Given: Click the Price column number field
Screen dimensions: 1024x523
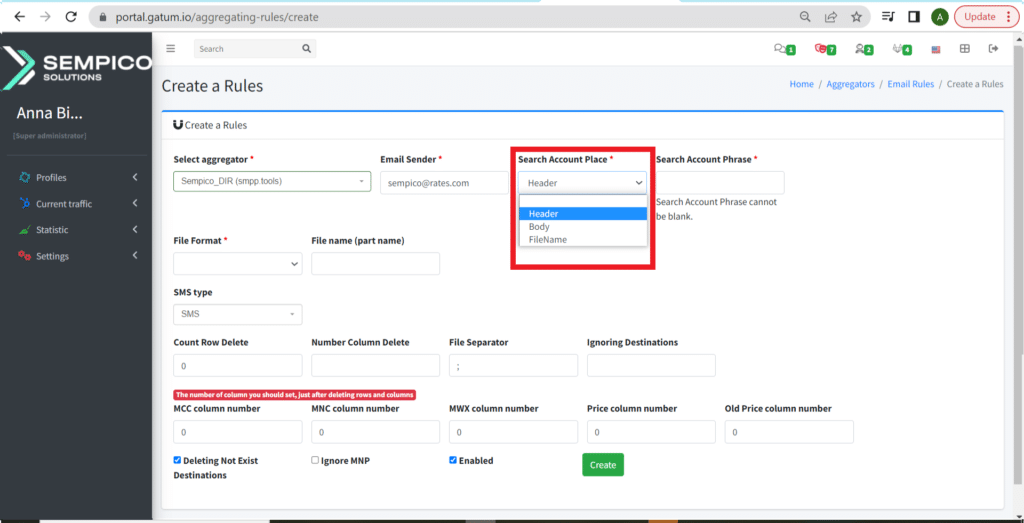Looking at the screenshot, I should (x=651, y=432).
